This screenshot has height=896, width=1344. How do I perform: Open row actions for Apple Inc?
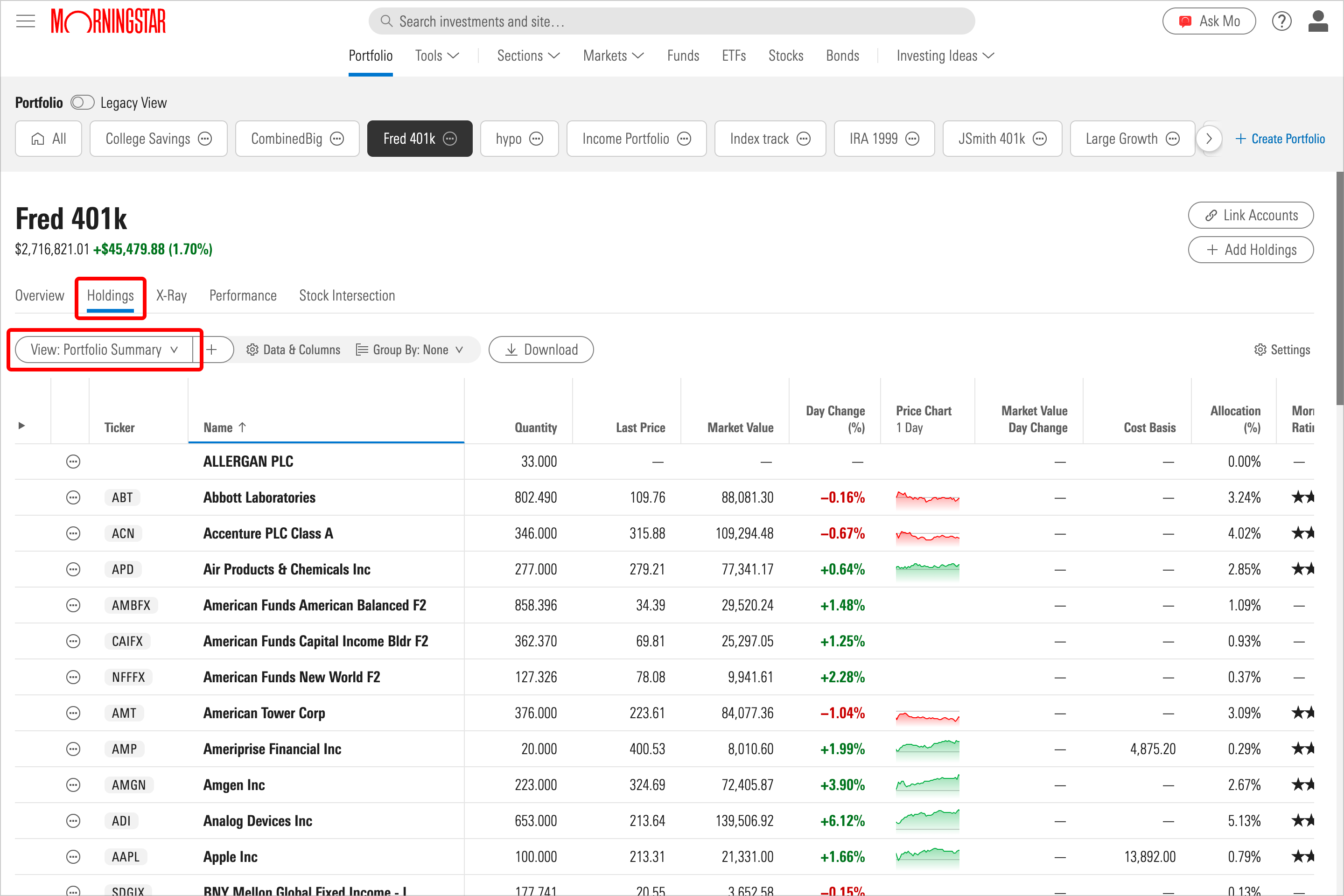[73, 857]
